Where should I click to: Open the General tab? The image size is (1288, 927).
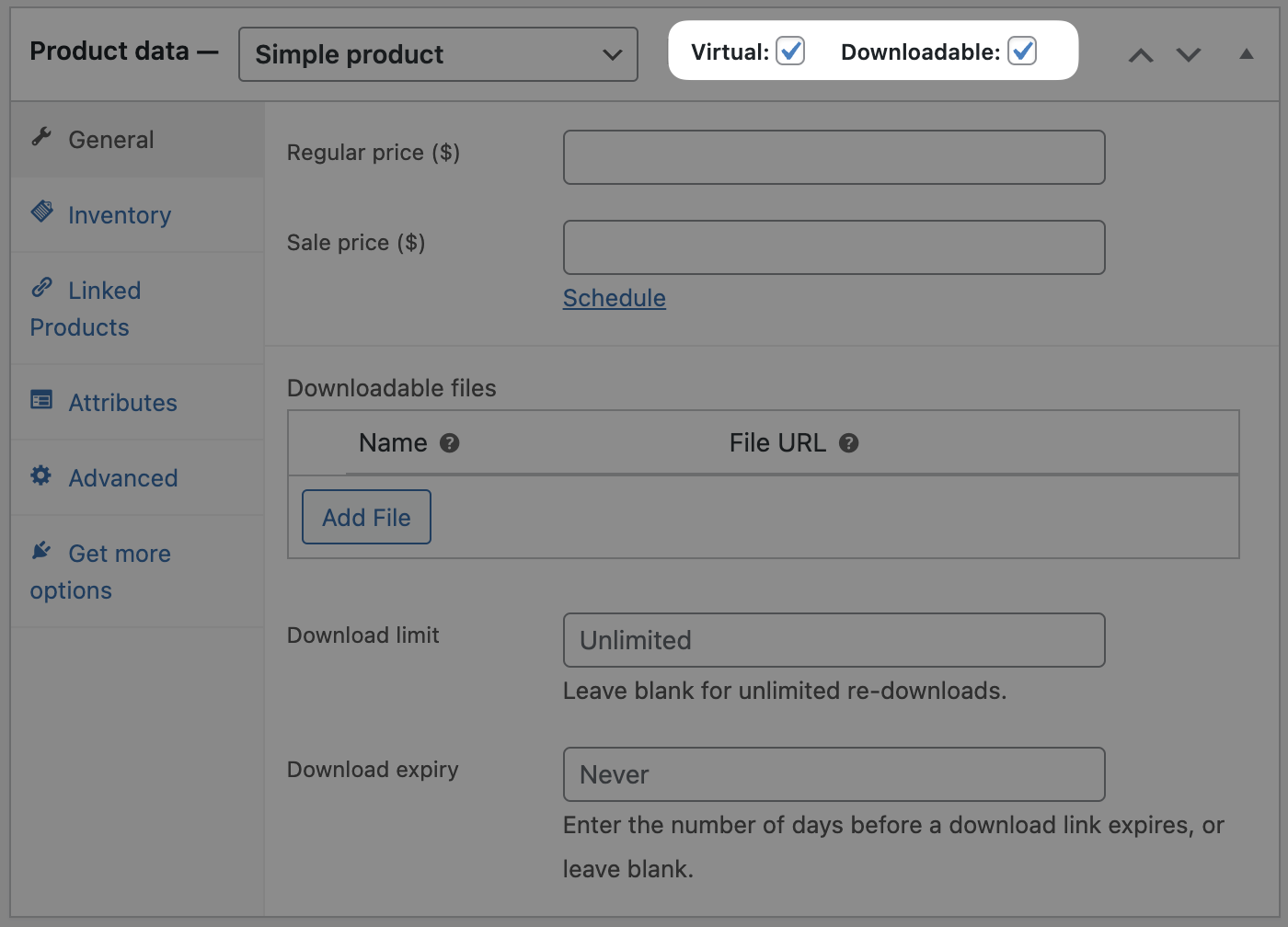(x=137, y=140)
